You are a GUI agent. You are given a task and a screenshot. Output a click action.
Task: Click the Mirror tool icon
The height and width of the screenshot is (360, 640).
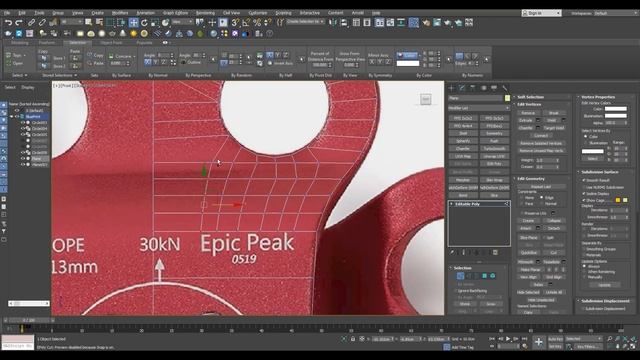(333, 23)
